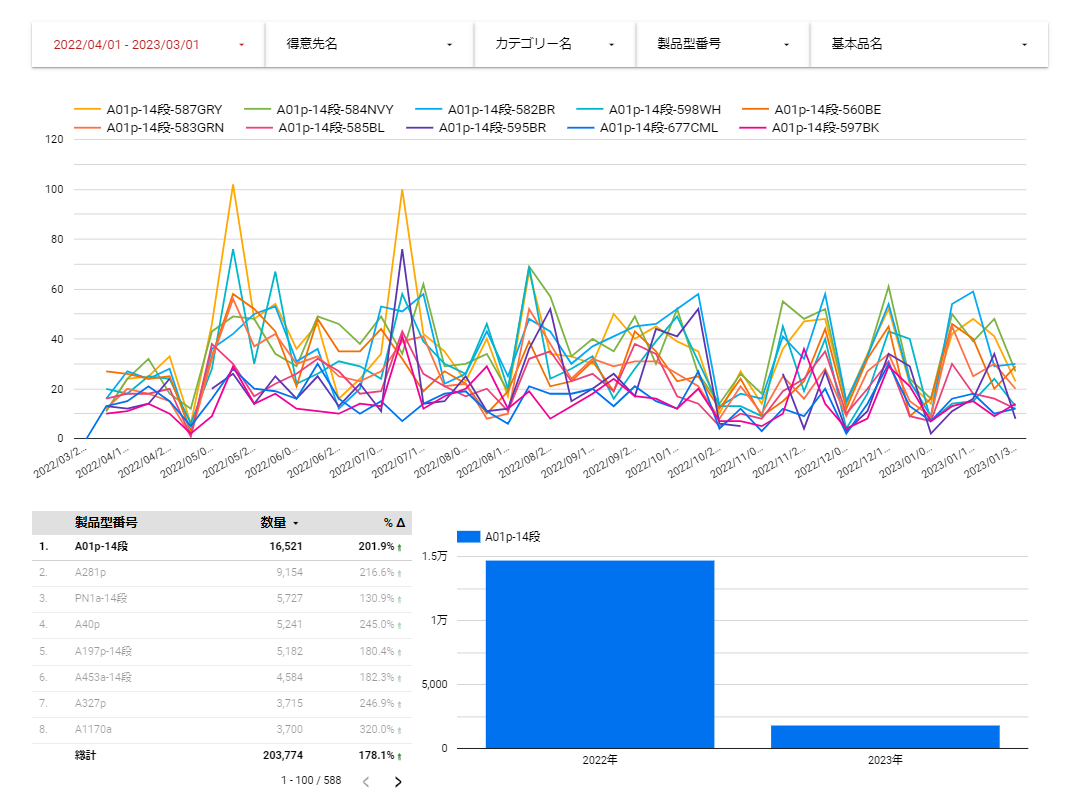
Task: Go to next page of table
Action: pos(398,782)
